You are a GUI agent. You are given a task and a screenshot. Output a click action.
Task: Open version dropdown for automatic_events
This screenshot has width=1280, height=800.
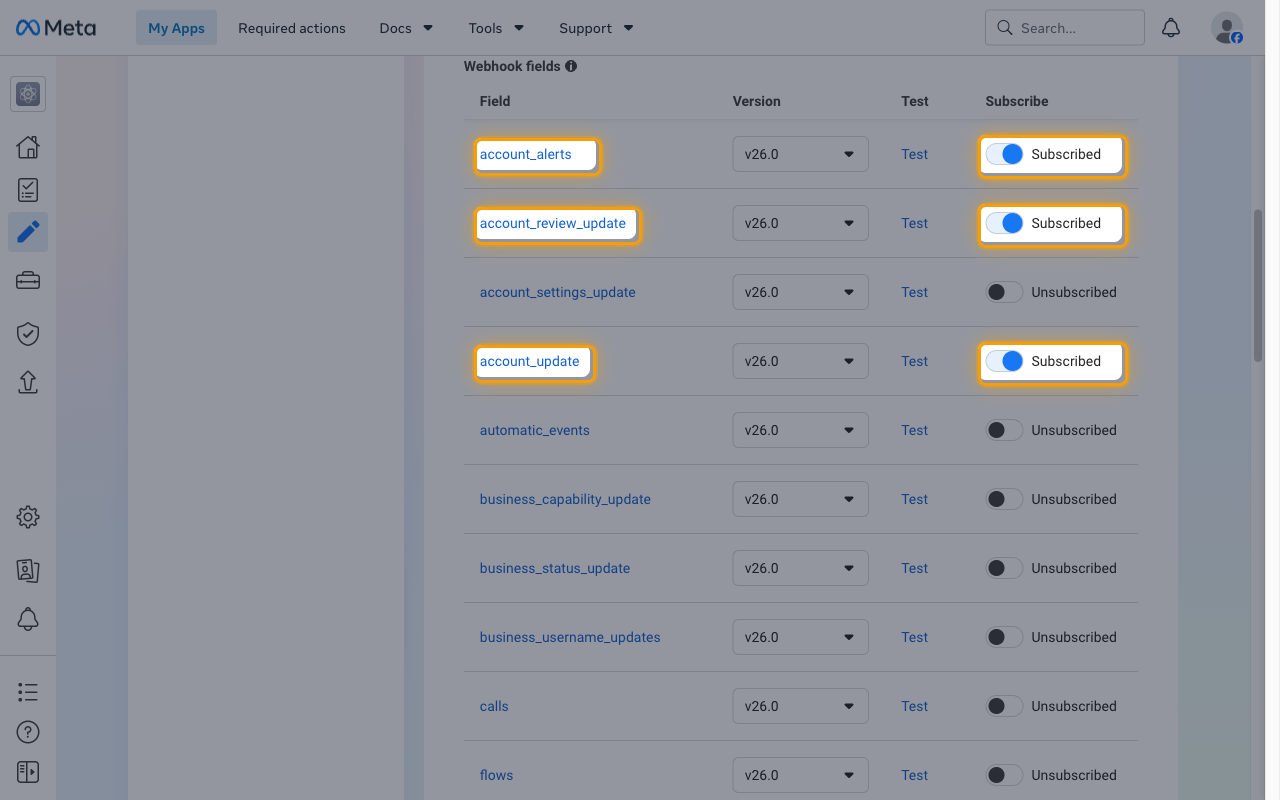point(800,430)
